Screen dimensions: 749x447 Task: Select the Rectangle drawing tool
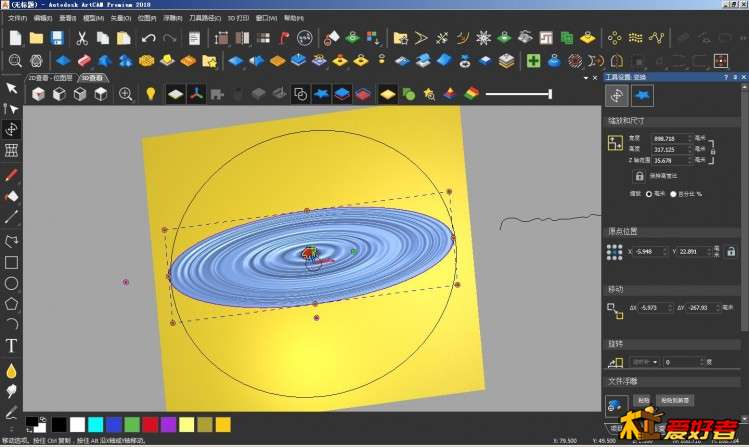pos(11,262)
